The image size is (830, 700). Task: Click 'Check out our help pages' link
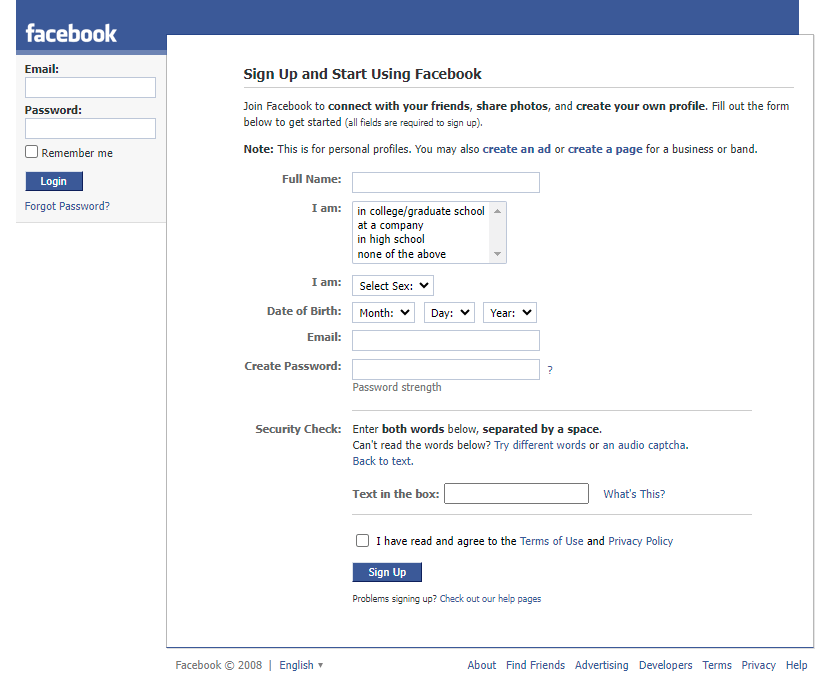pyautogui.click(x=490, y=599)
